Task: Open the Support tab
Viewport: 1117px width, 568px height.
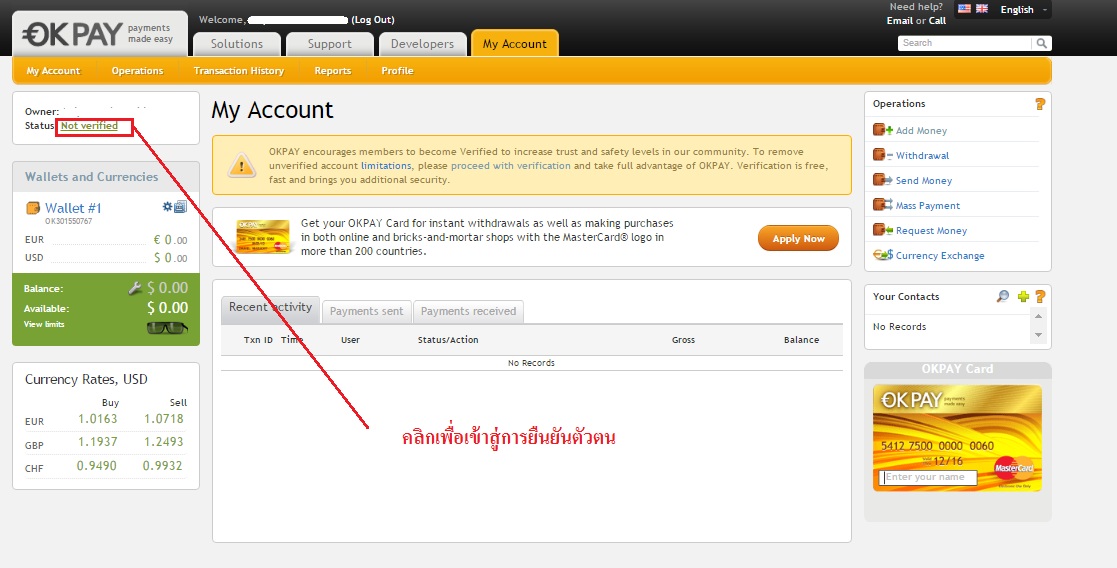Action: 330,43
